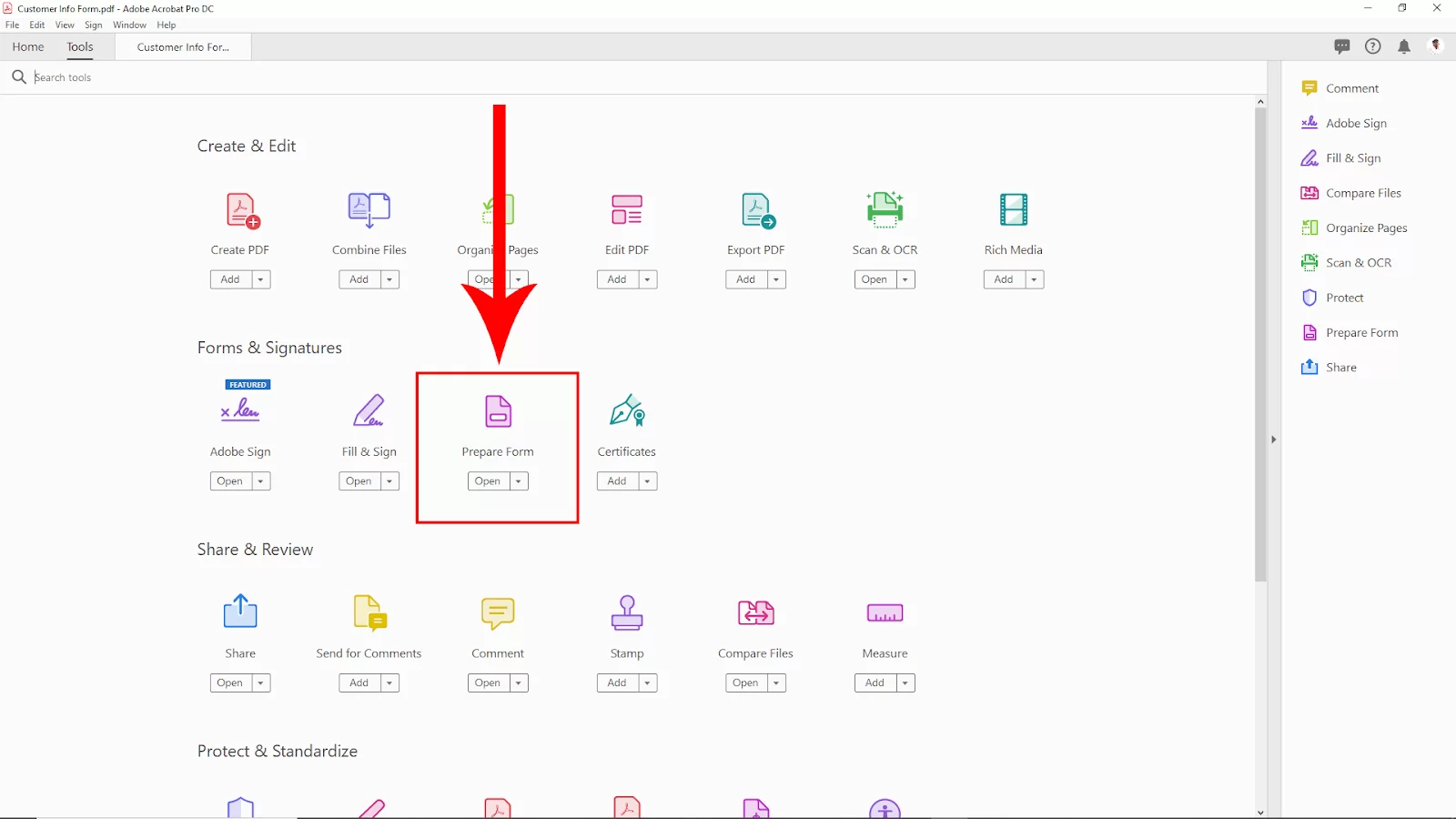Click Open button under Prepare Form
Image resolution: width=1456 pixels, height=819 pixels.
488,481
